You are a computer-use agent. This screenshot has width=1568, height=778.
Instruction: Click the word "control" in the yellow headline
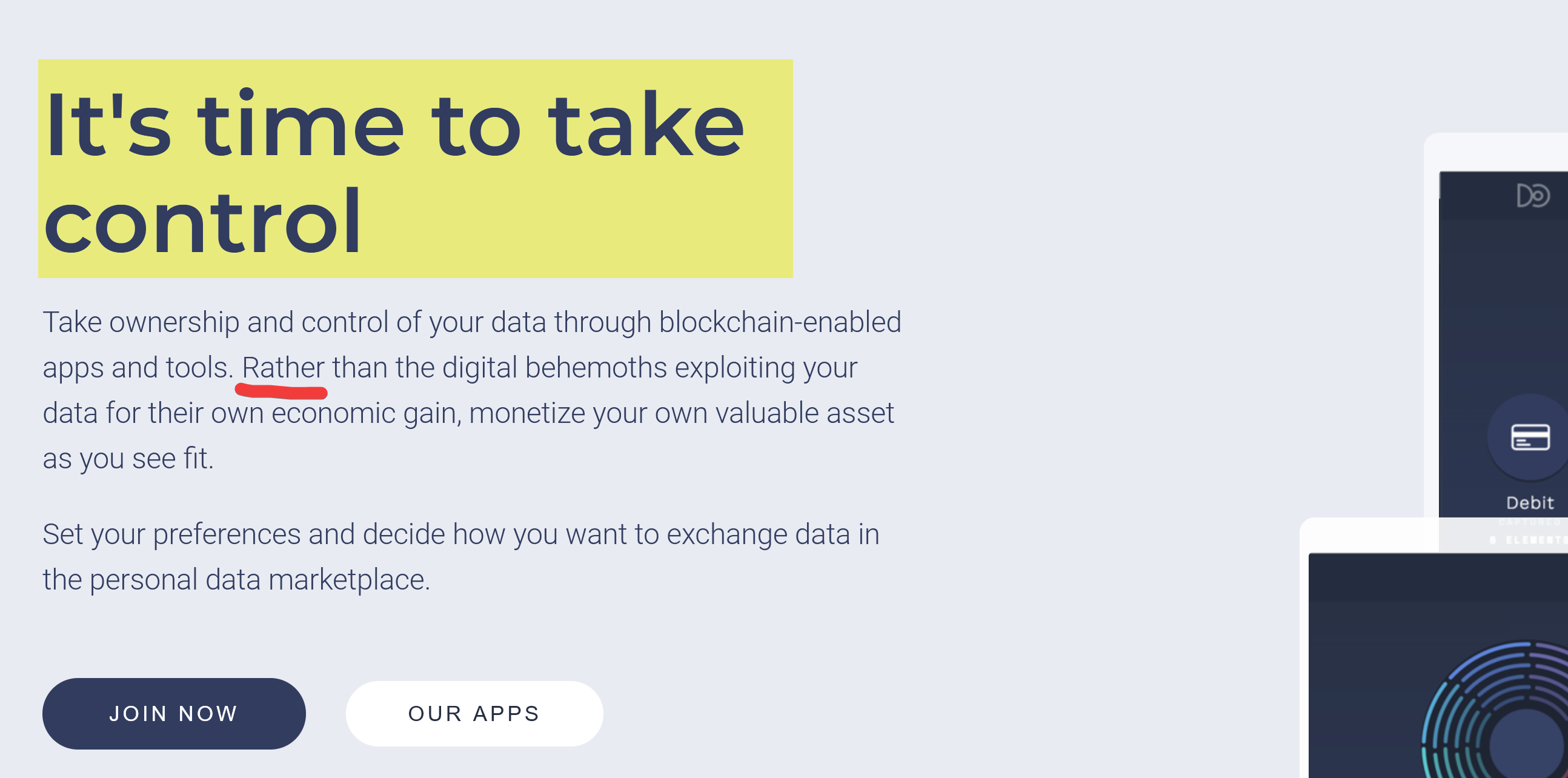pos(203,222)
